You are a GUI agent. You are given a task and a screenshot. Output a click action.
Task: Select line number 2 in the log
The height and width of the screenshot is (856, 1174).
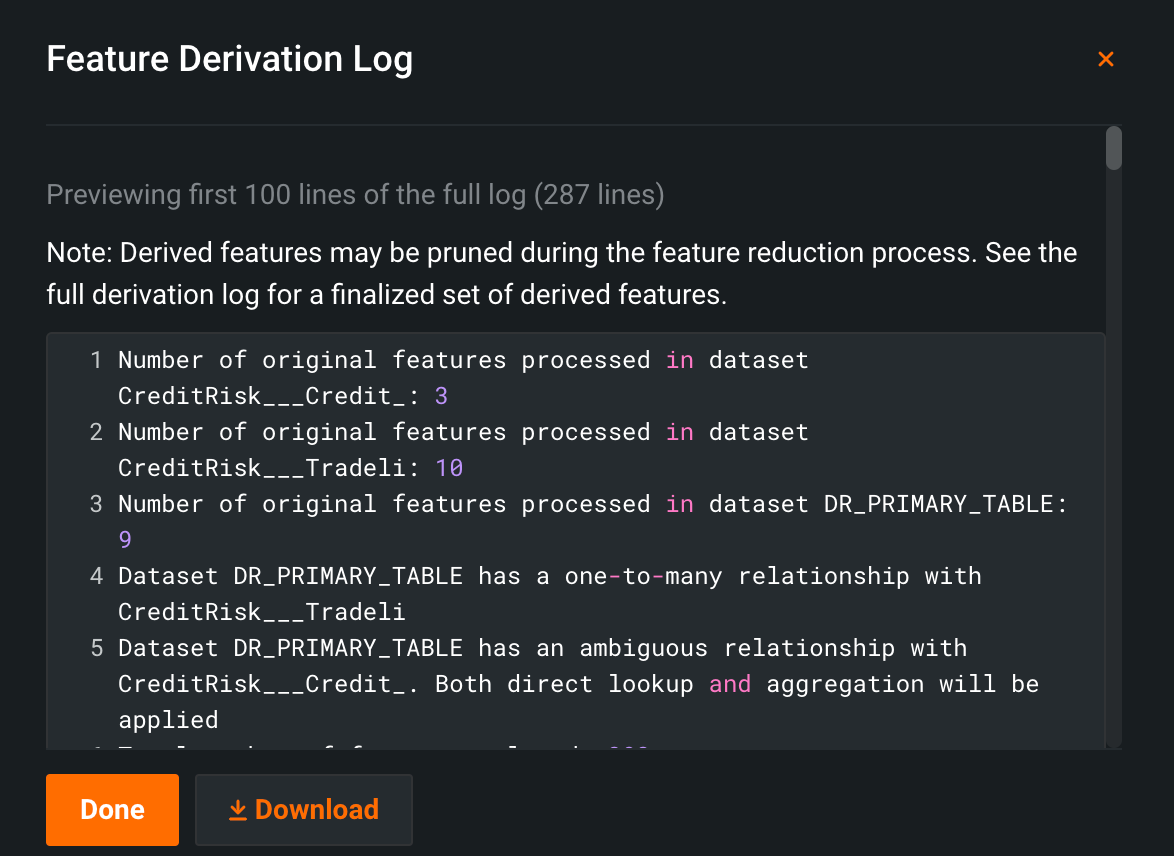[96, 432]
